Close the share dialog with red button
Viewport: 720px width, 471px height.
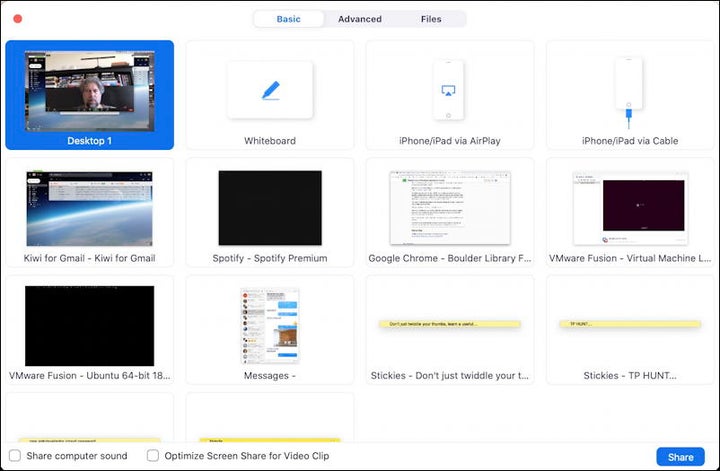pos(17,18)
